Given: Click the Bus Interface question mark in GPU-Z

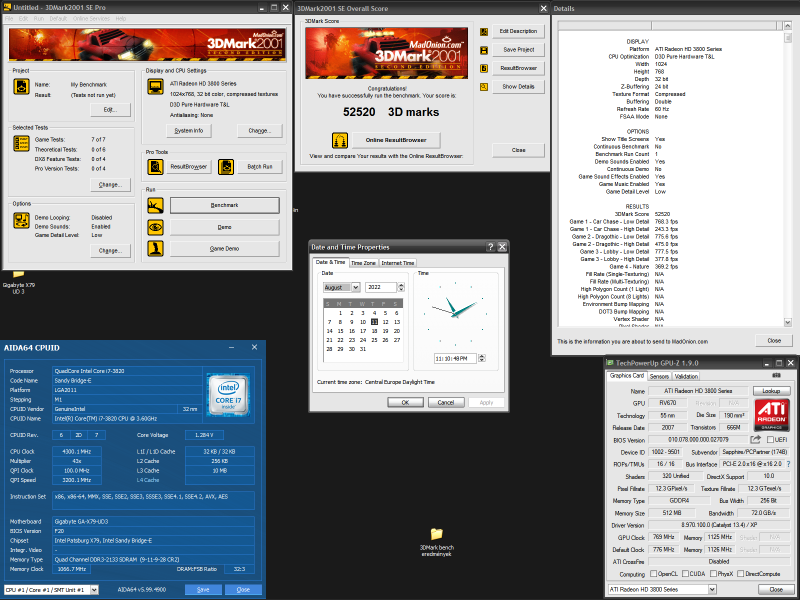Looking at the screenshot, I should click(789, 464).
